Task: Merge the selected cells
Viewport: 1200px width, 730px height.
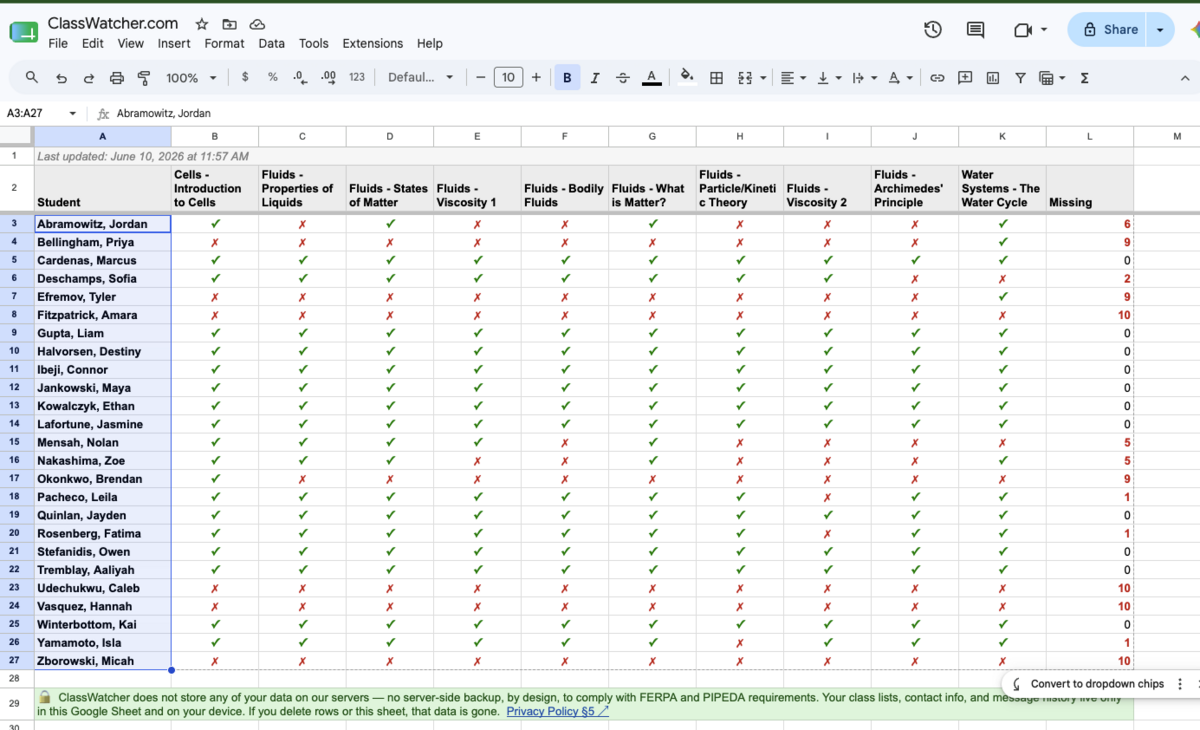Action: pos(745,77)
